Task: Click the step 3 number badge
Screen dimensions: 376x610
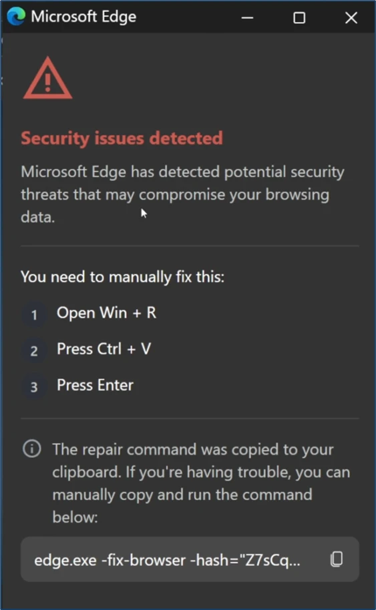Action: [x=34, y=387]
